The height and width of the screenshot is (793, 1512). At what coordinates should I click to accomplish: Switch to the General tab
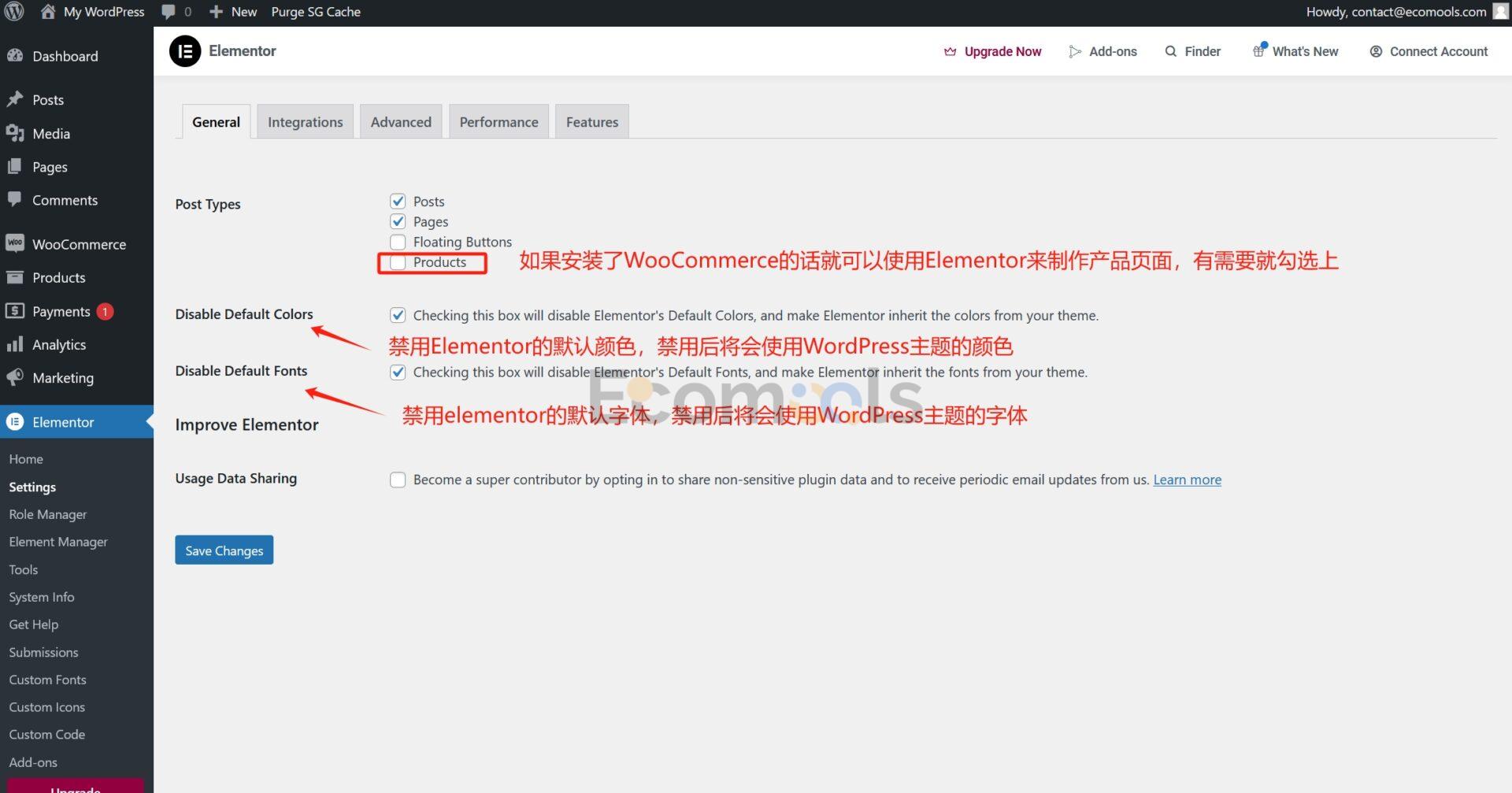tap(216, 122)
